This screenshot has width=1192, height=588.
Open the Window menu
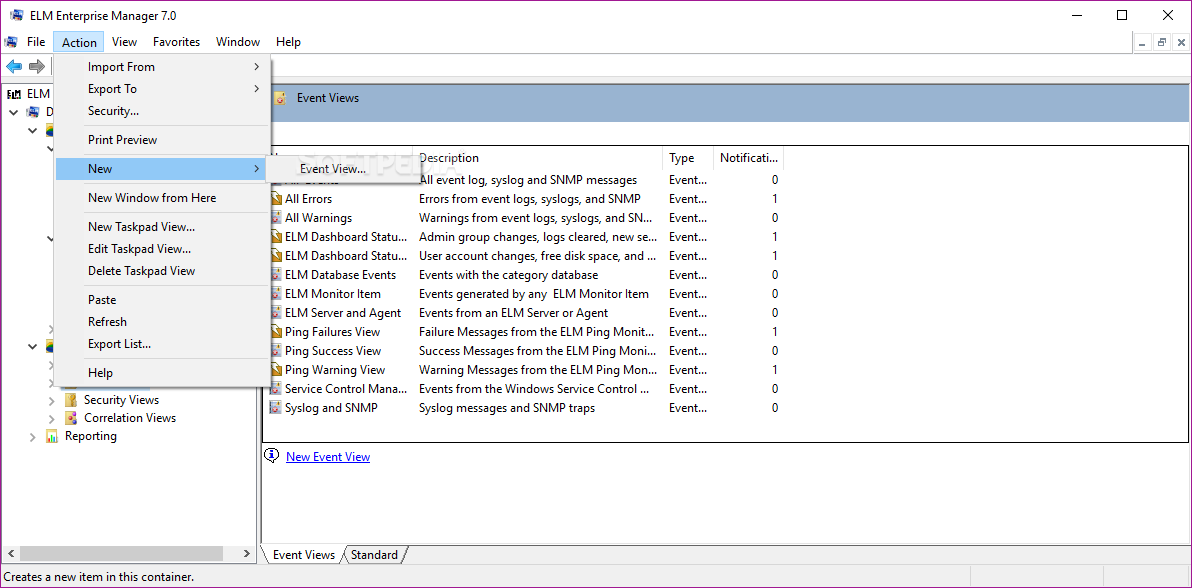pos(238,42)
